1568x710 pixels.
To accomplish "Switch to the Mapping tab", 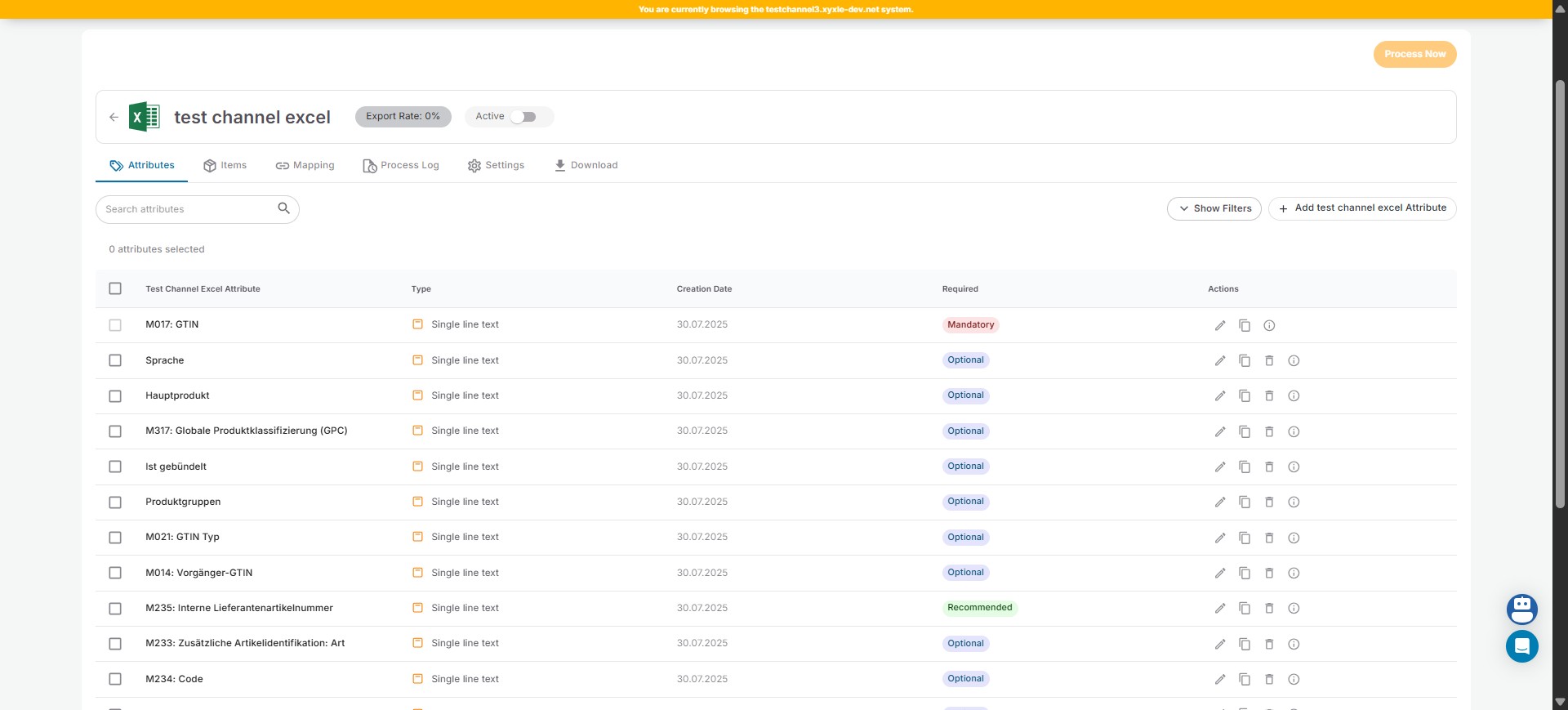I will (x=305, y=165).
